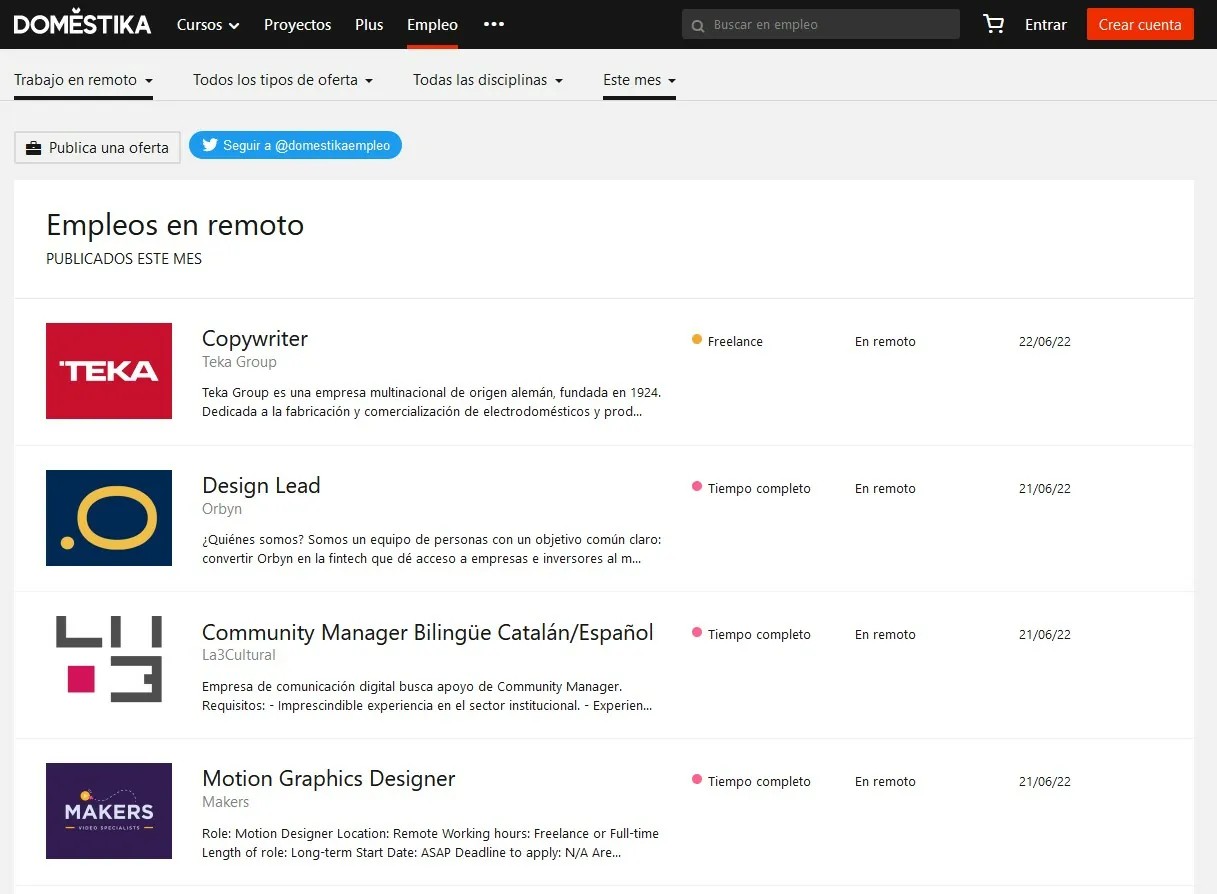Click the Orbyn company name
The width and height of the screenshot is (1217, 894).
[x=222, y=509]
